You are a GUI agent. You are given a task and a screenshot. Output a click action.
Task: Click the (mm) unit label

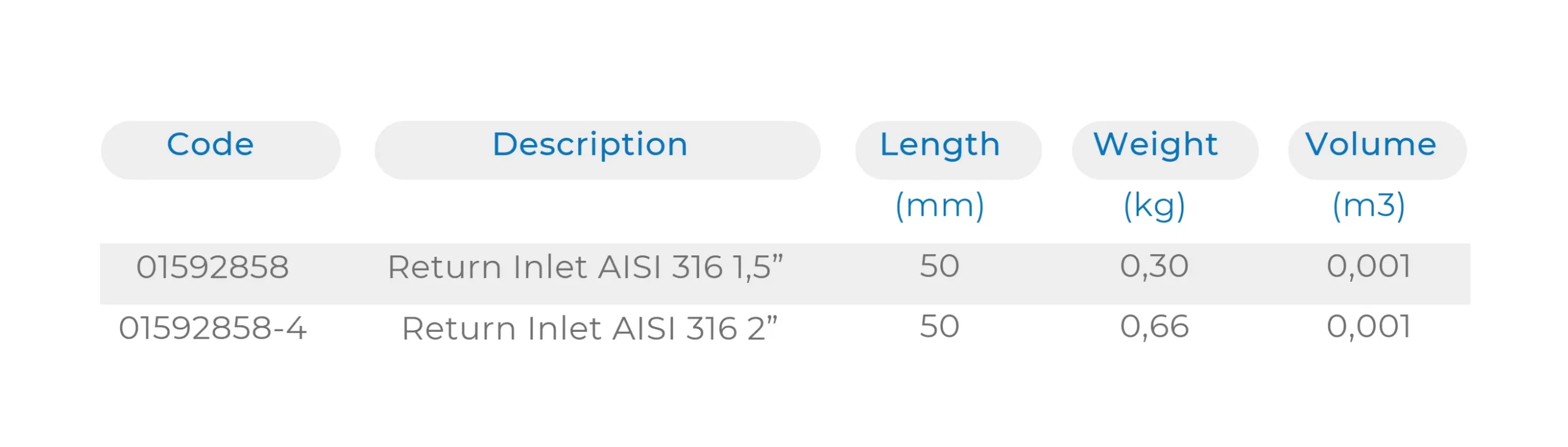click(940, 206)
